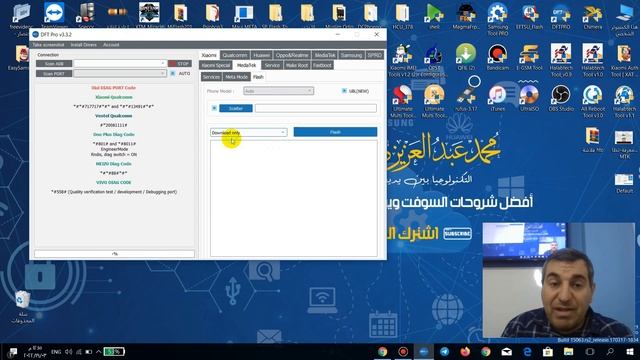Click the scatter file path field

coord(316,108)
